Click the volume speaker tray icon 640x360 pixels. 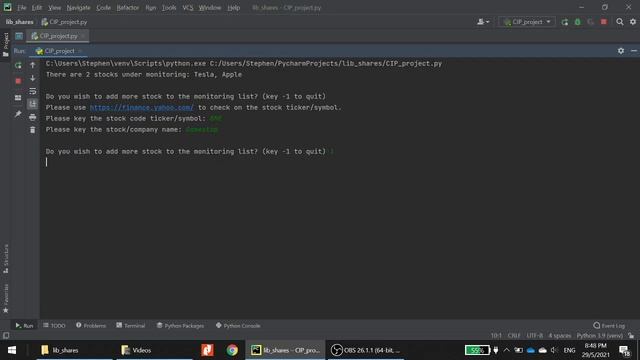554,350
